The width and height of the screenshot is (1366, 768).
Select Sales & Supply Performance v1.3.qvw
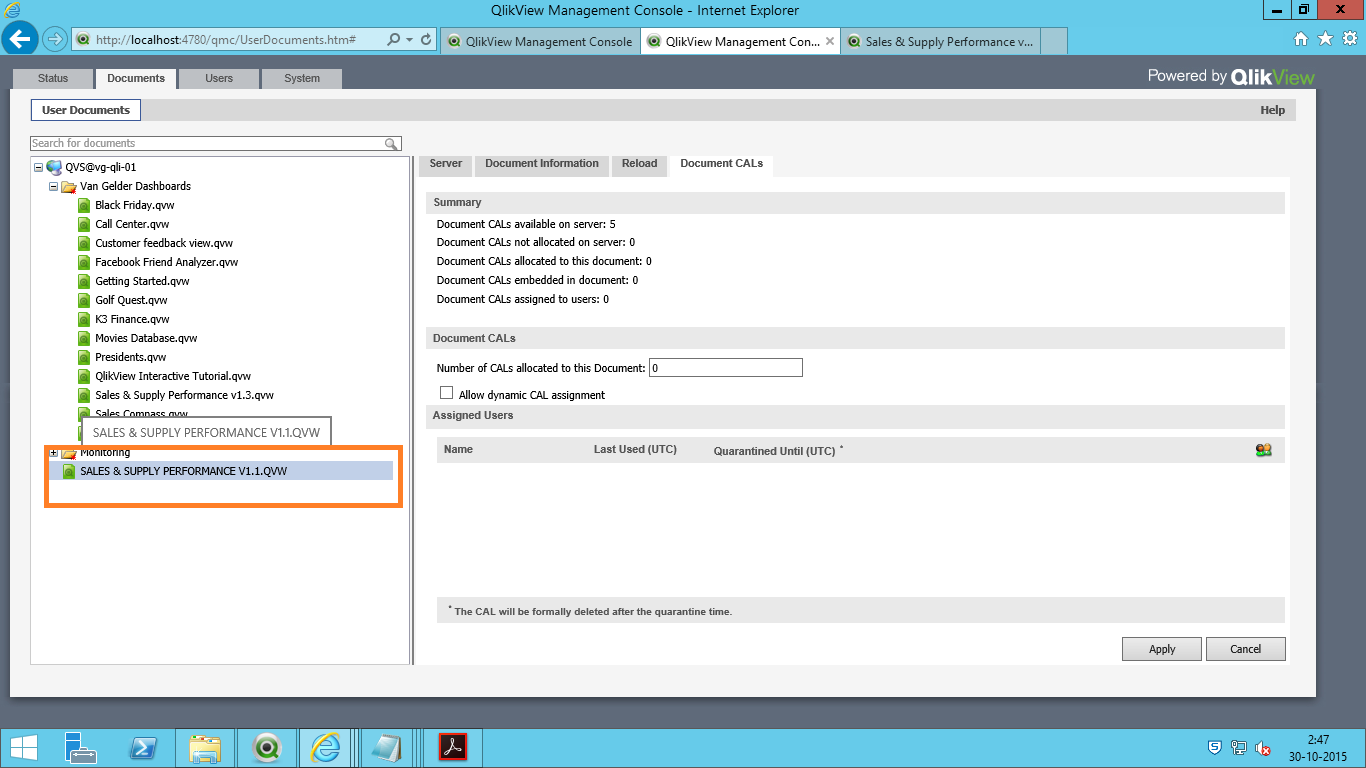[x=184, y=395]
